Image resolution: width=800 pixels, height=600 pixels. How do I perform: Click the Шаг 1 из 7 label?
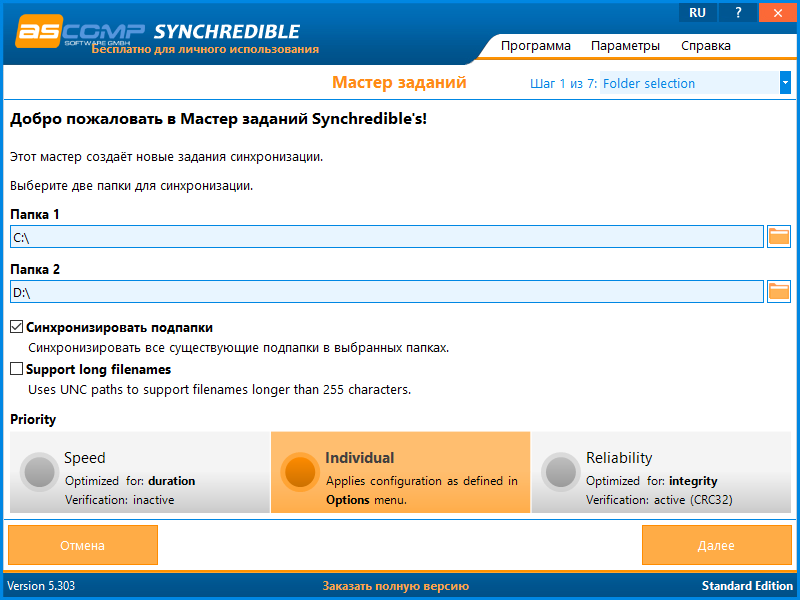pyautogui.click(x=563, y=83)
